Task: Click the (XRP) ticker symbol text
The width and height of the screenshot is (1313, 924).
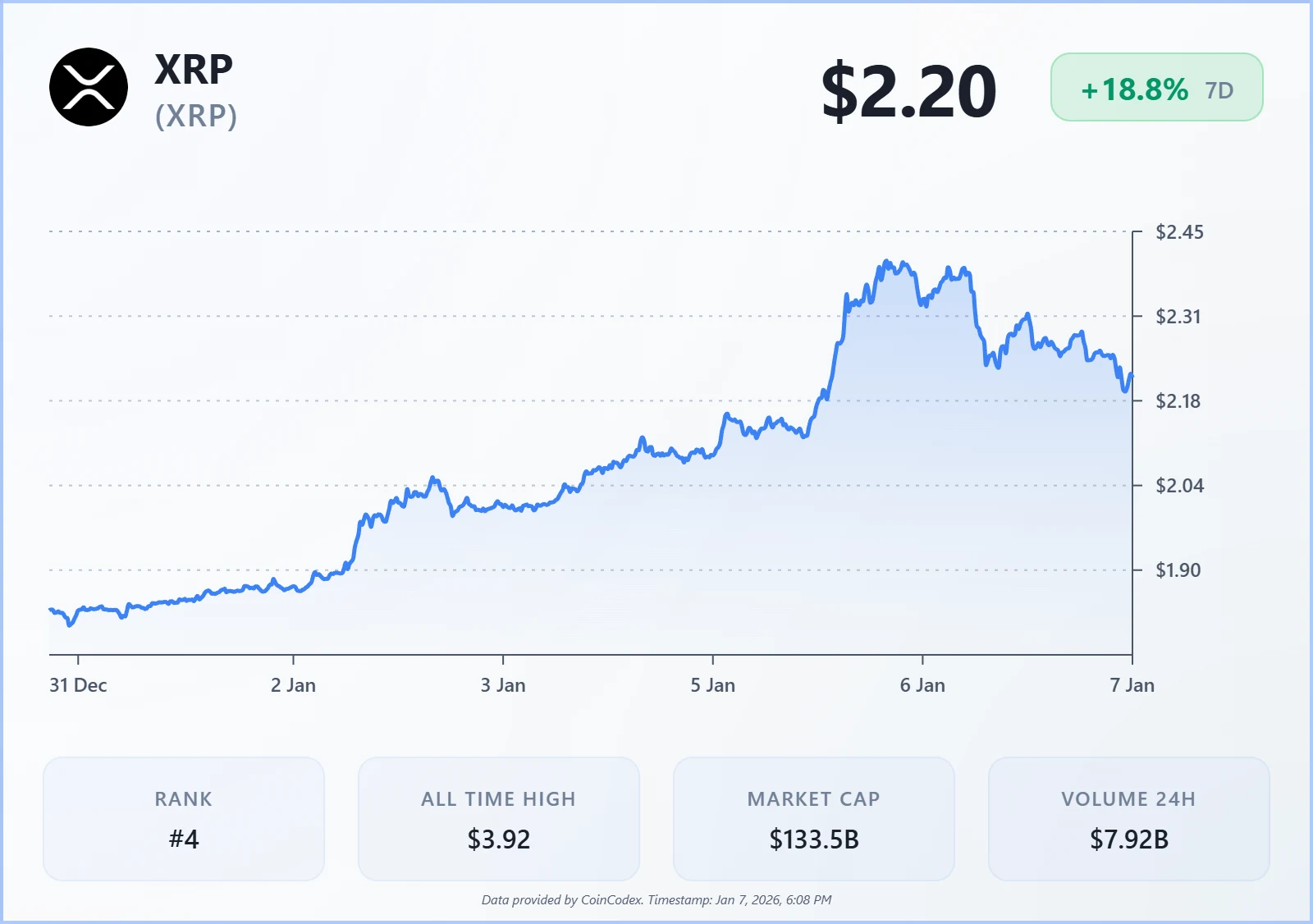Action: tap(196, 116)
